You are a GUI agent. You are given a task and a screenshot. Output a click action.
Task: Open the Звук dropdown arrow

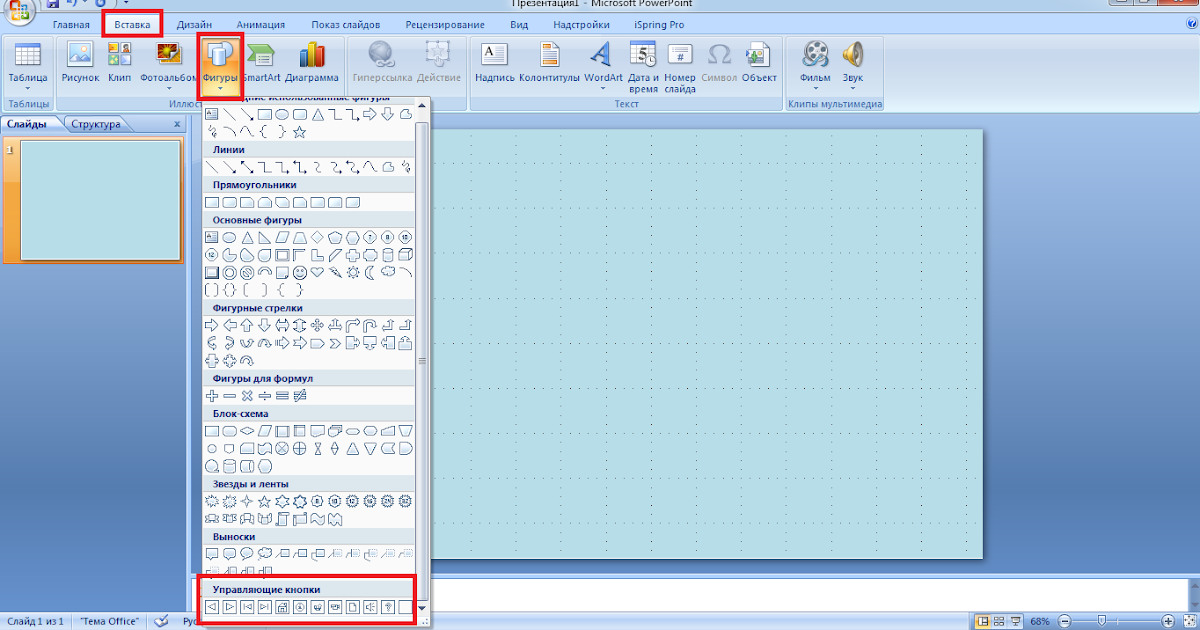click(x=853, y=89)
